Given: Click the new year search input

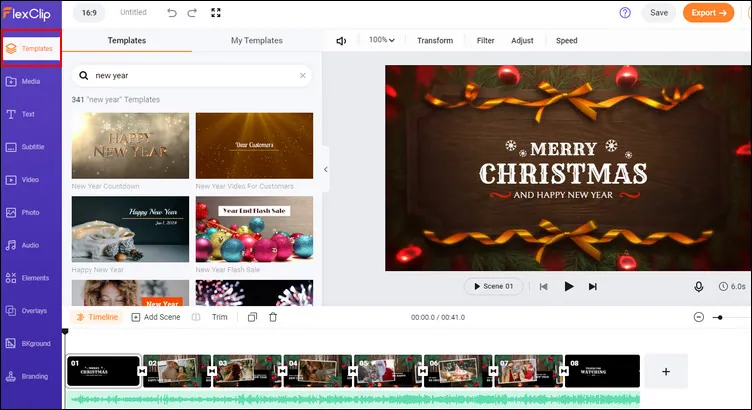Looking at the screenshot, I should (x=192, y=75).
